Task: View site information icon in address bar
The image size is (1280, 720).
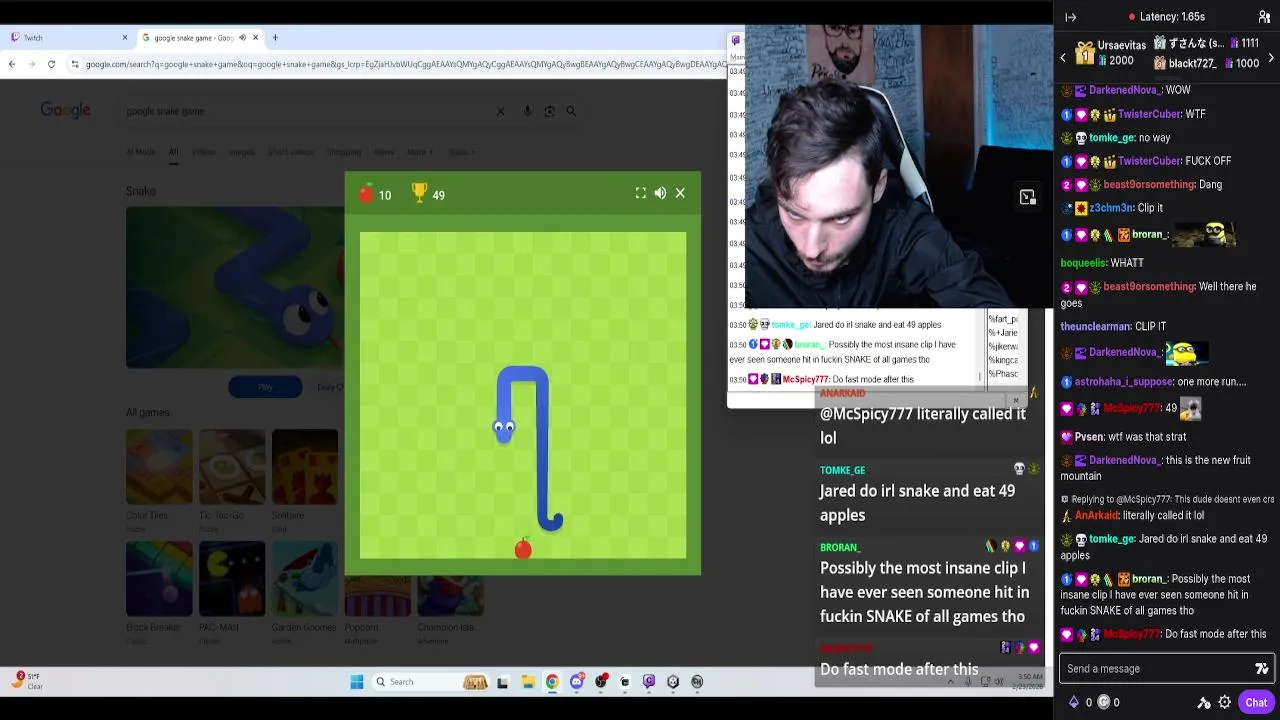Action: pyautogui.click(x=75, y=64)
